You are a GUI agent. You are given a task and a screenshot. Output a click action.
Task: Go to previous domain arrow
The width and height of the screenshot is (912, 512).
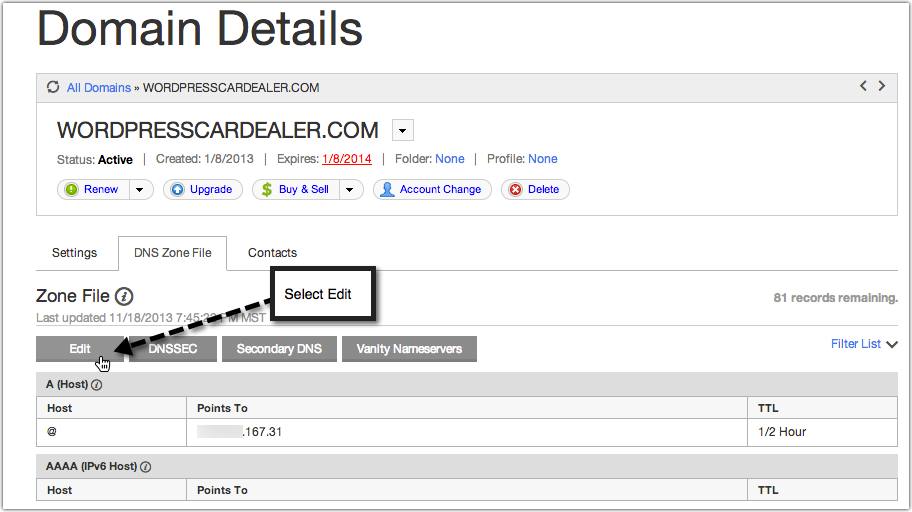(x=863, y=87)
